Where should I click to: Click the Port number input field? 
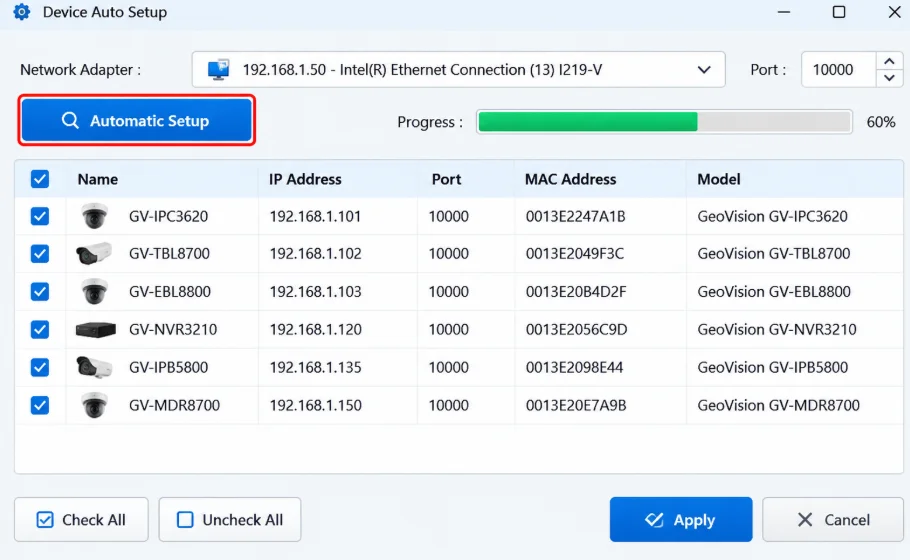click(839, 70)
